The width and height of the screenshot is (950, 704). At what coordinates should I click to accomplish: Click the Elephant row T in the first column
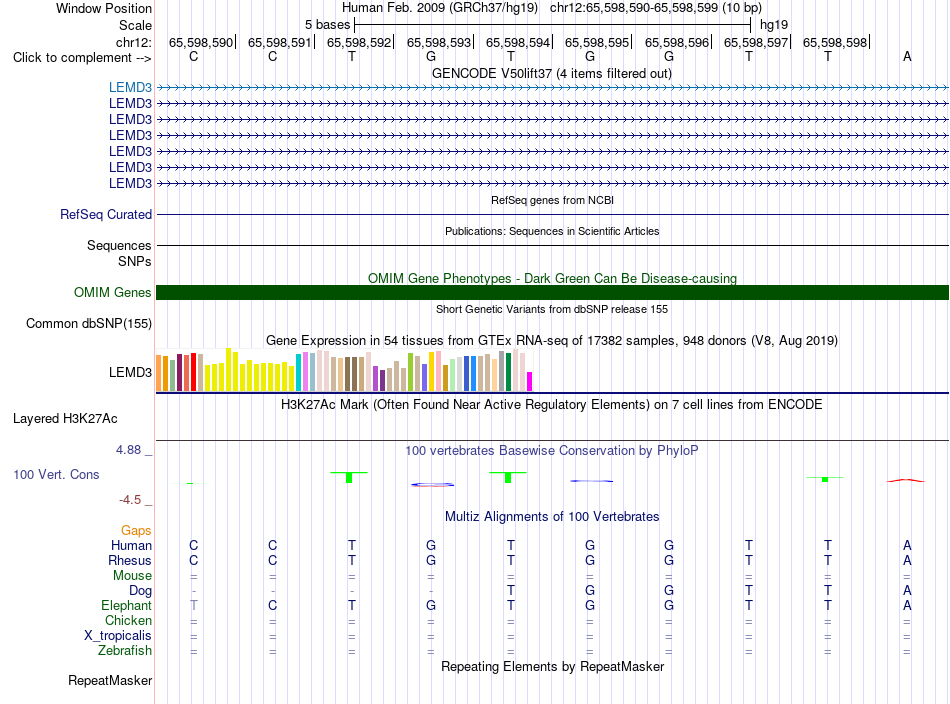(194, 605)
